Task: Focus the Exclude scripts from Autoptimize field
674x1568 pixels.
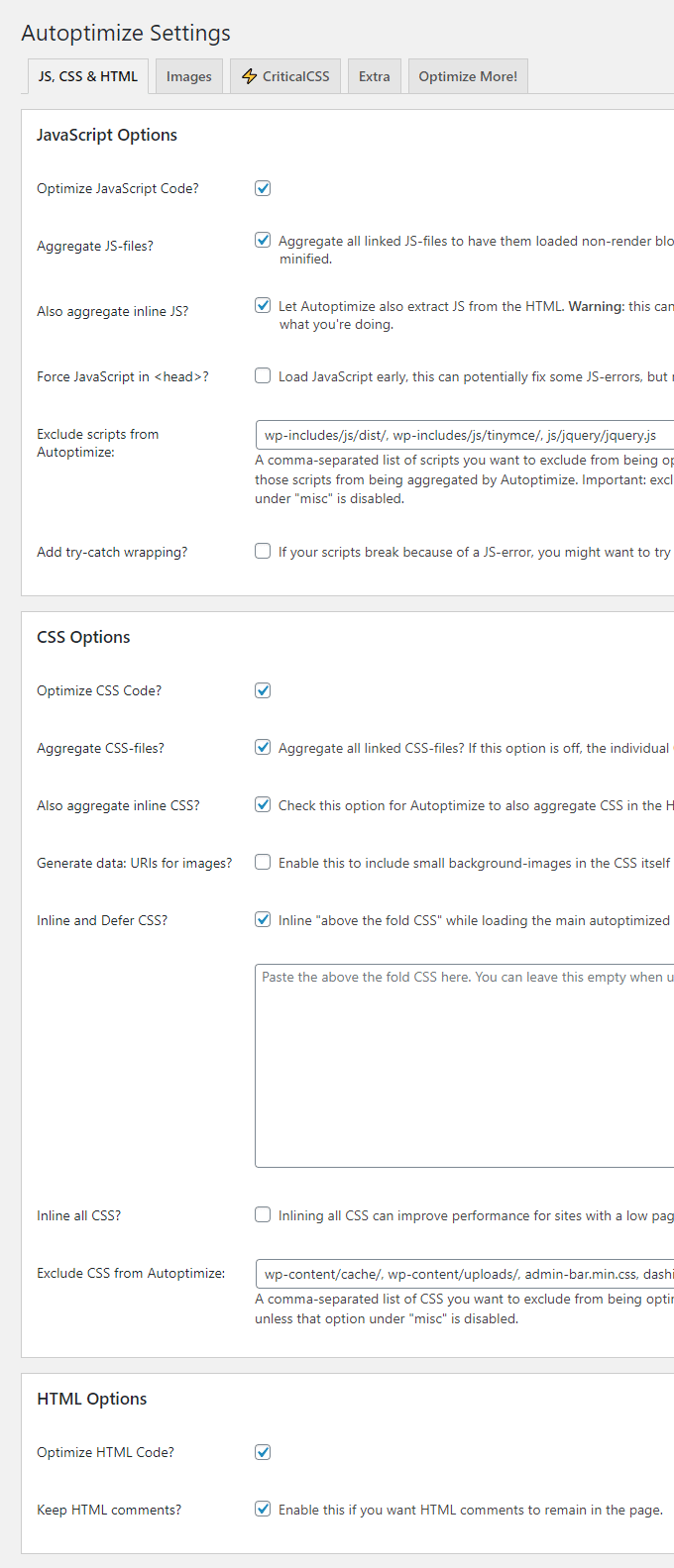Action: [x=464, y=435]
